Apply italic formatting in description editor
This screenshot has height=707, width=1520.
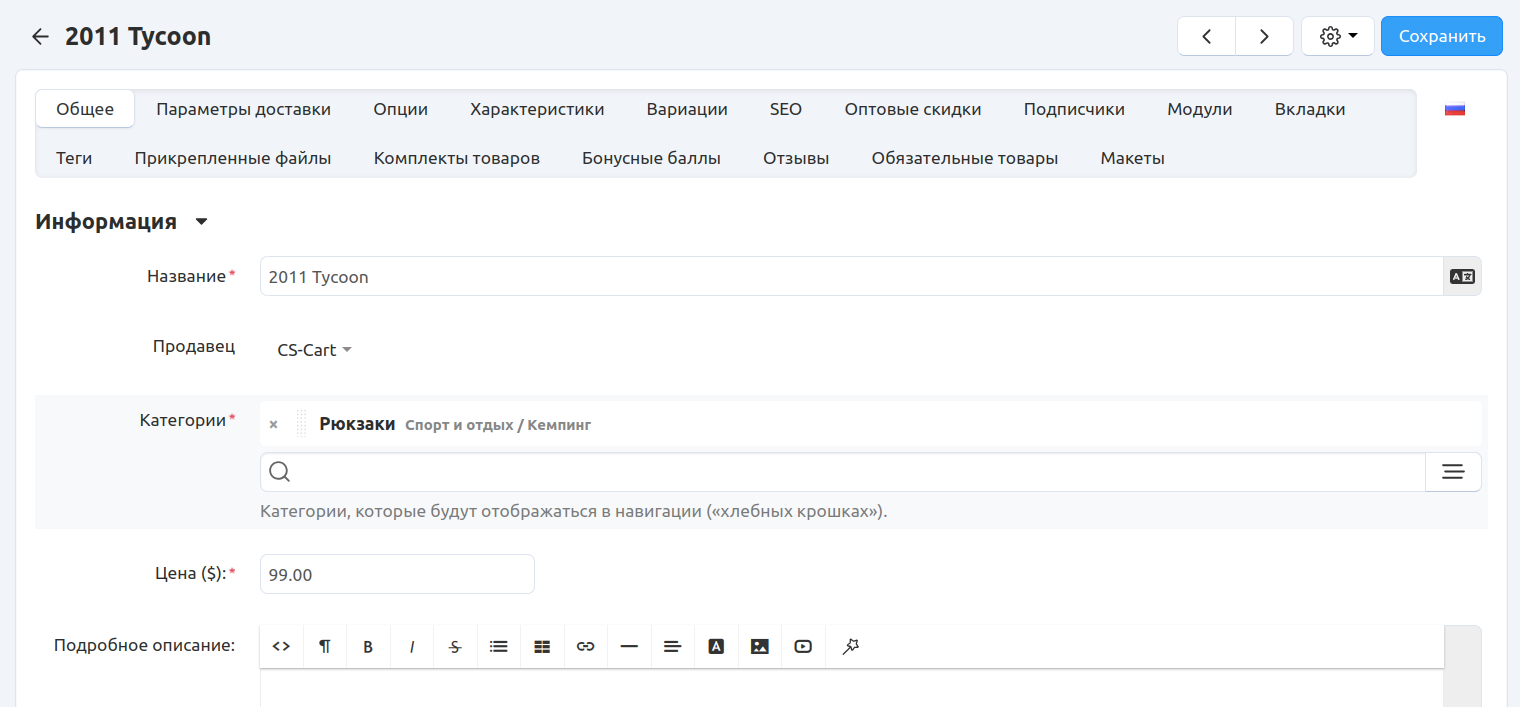[412, 647]
